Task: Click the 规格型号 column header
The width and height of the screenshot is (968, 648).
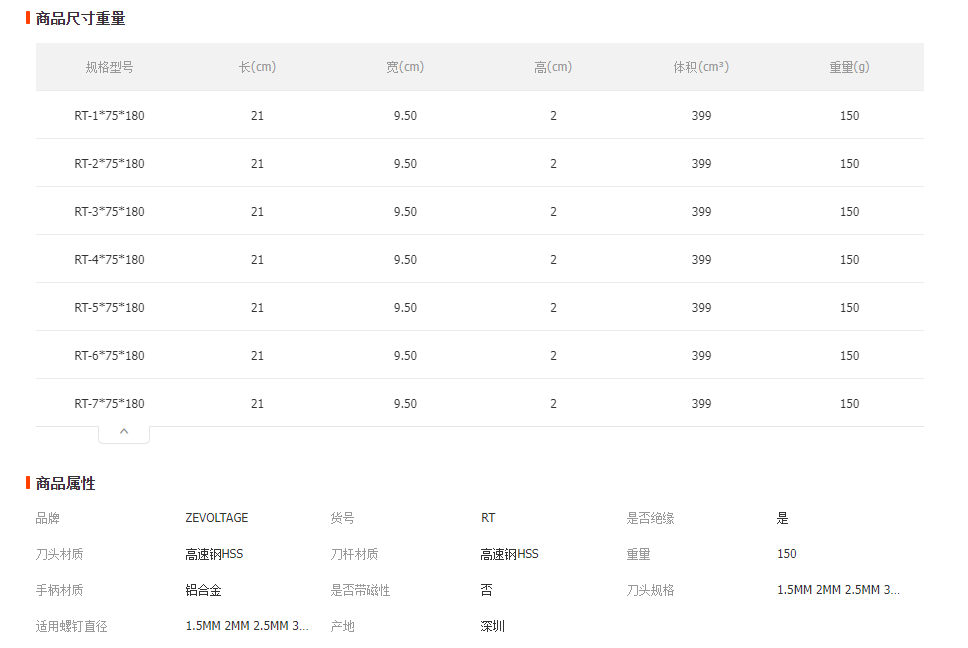Action: (109, 67)
